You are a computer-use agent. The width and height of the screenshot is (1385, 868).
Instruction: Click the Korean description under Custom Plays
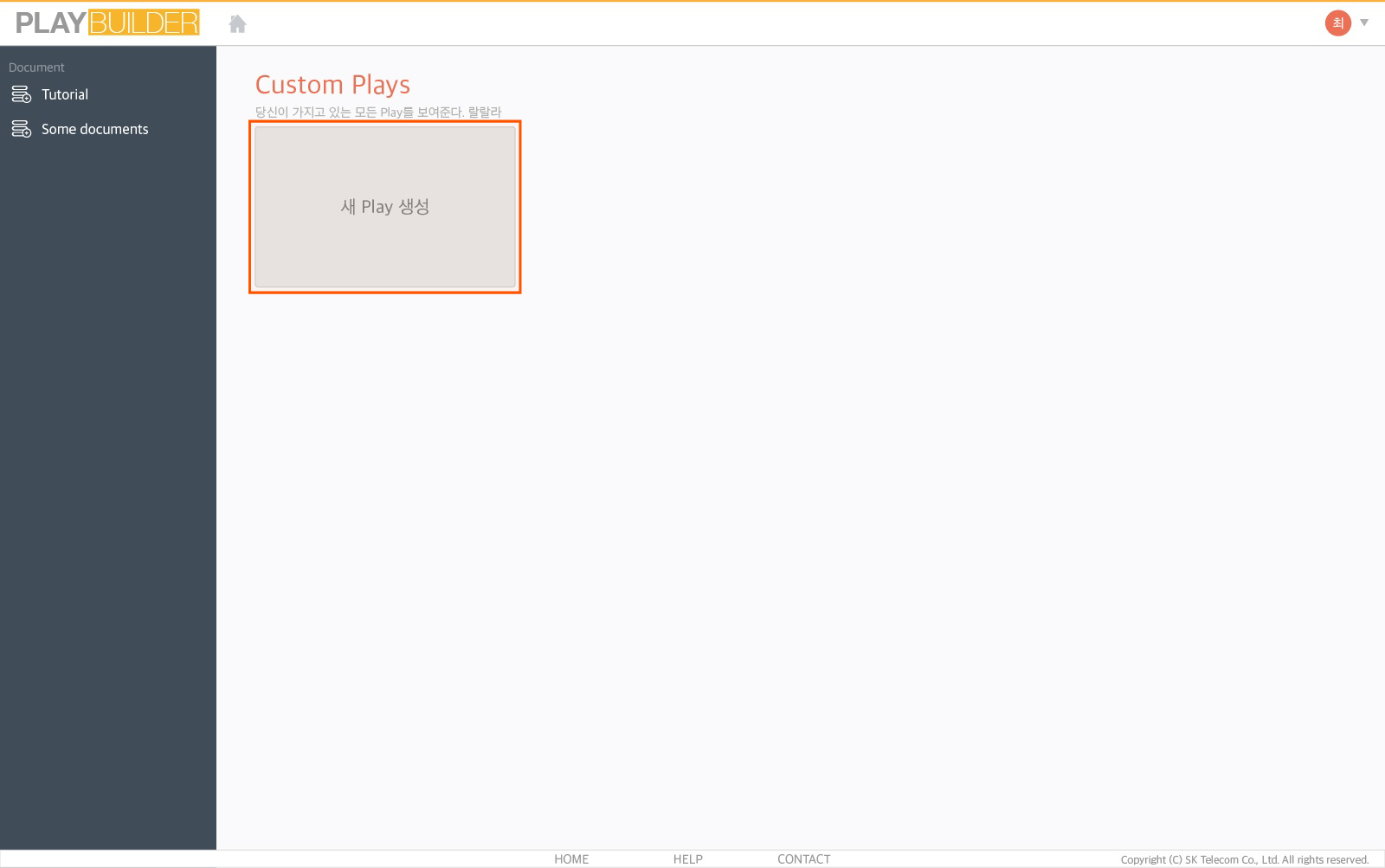(378, 112)
